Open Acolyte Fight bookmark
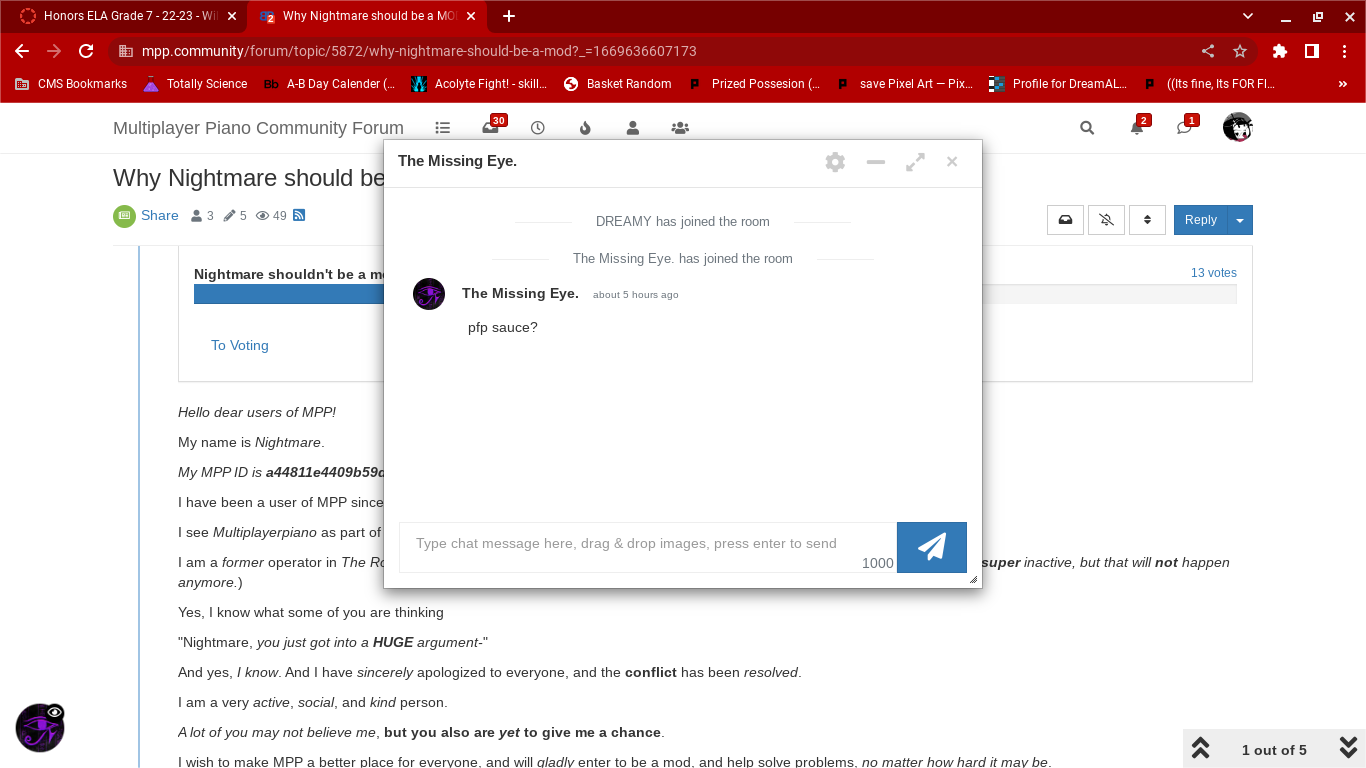The image size is (1366, 768). click(480, 84)
